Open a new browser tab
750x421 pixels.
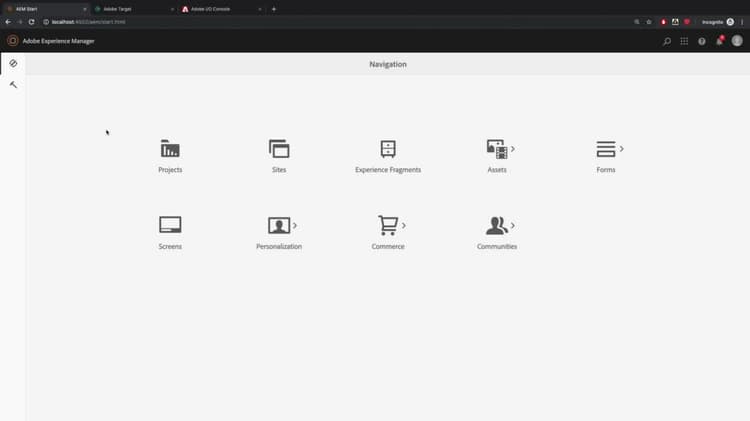coord(274,9)
